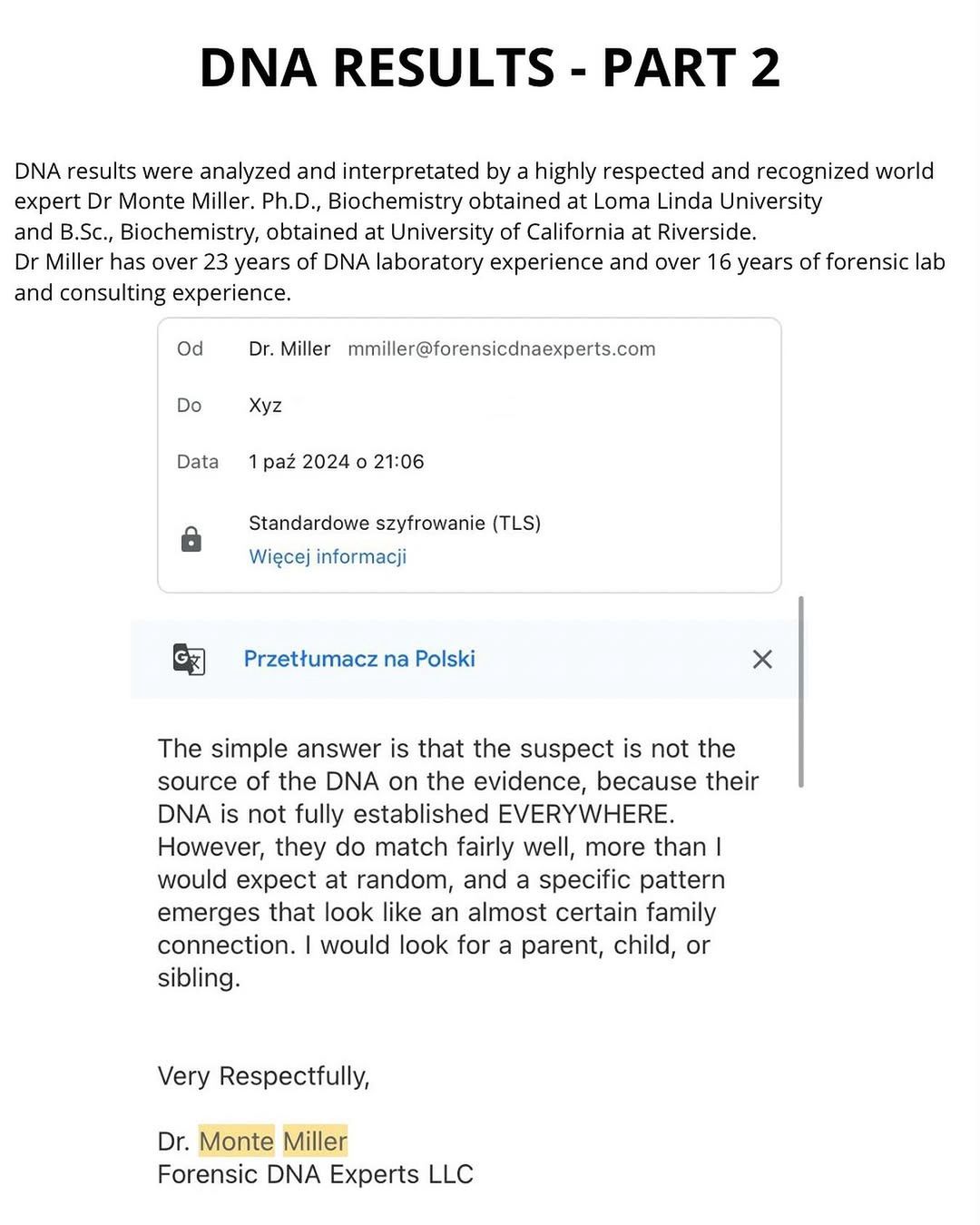The height and width of the screenshot is (1225, 980).
Task: Click the recipient "Xyz"
Action: pos(265,405)
